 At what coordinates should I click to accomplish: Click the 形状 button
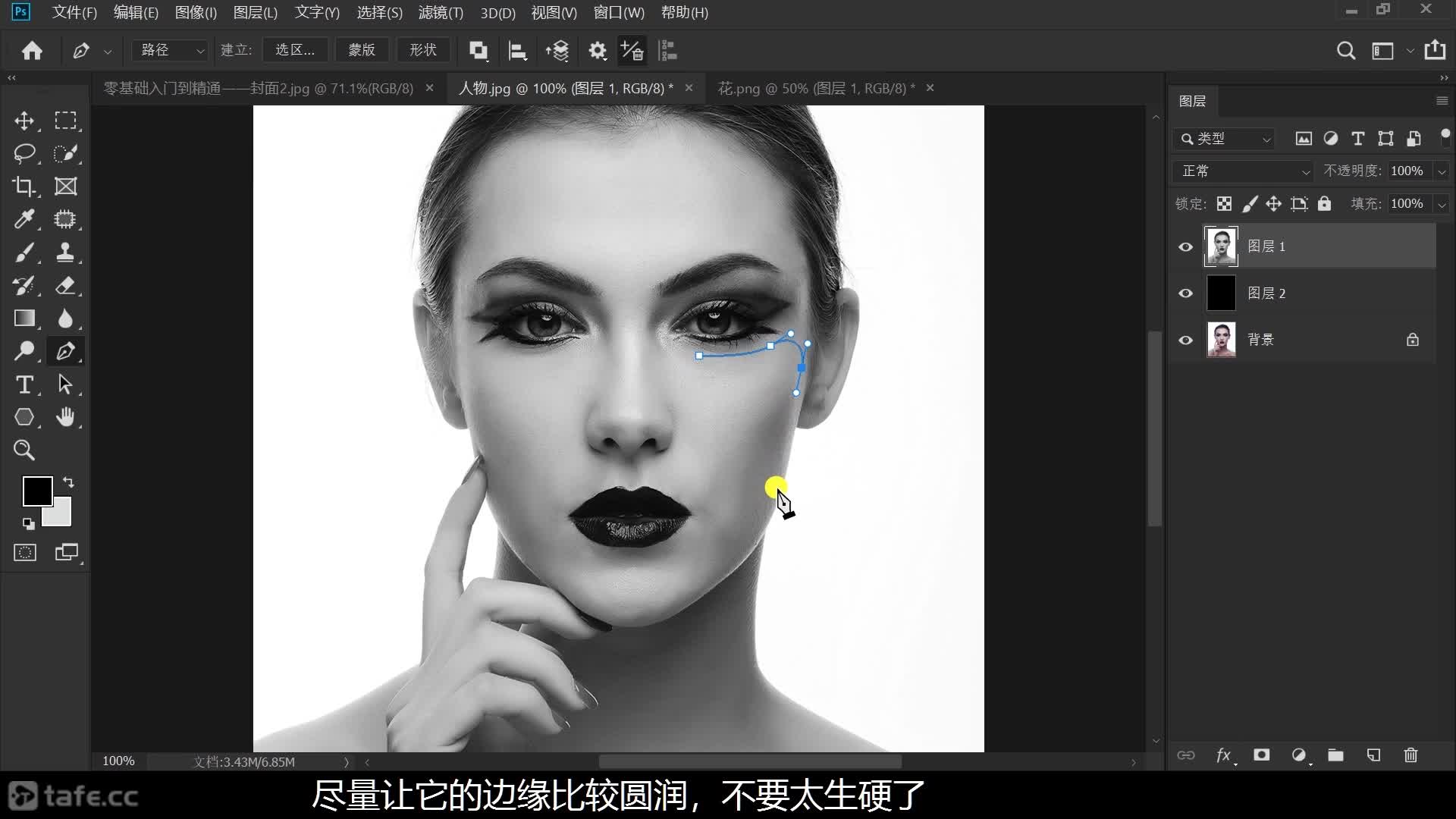[423, 50]
